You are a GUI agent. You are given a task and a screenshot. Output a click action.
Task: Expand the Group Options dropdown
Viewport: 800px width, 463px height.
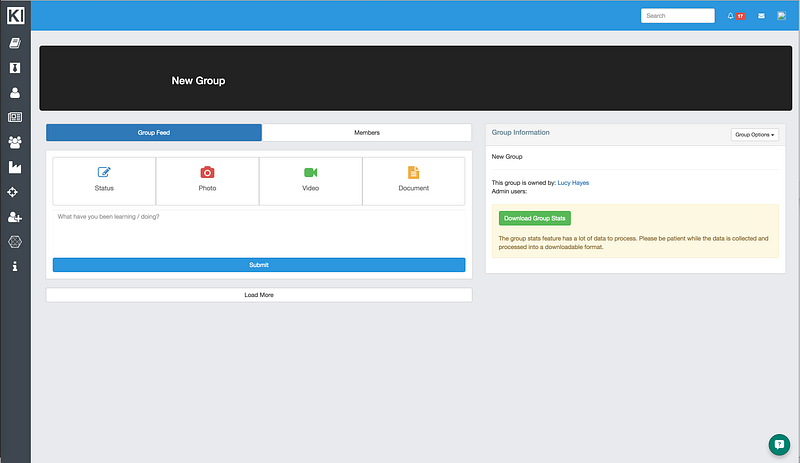755,135
